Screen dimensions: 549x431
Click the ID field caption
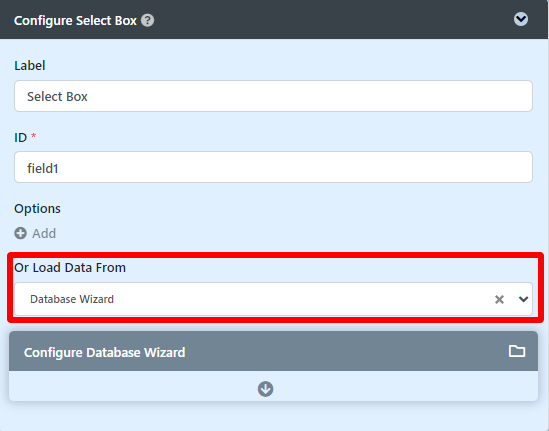point(21,138)
